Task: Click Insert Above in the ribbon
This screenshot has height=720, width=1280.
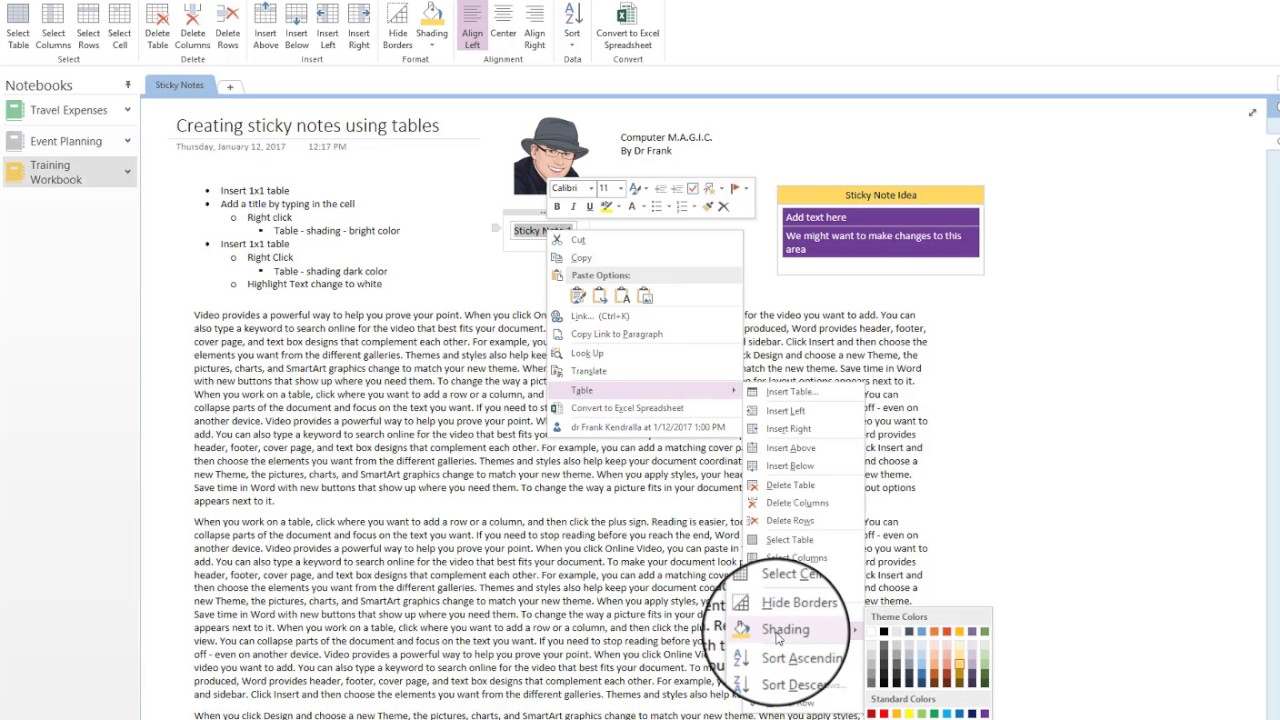Action: pyautogui.click(x=266, y=26)
